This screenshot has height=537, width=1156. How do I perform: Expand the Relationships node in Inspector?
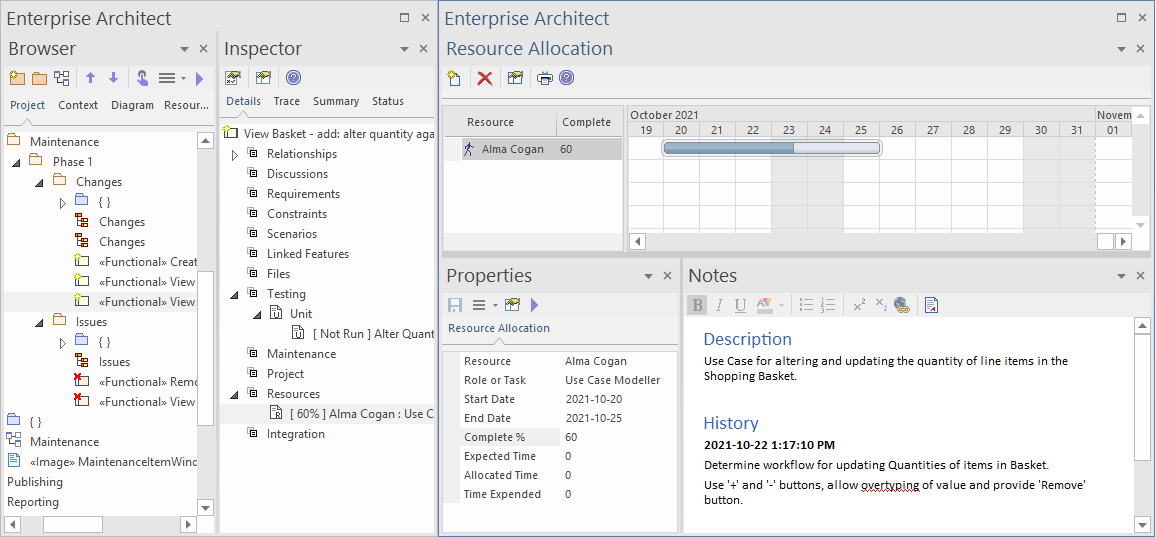[x=235, y=155]
